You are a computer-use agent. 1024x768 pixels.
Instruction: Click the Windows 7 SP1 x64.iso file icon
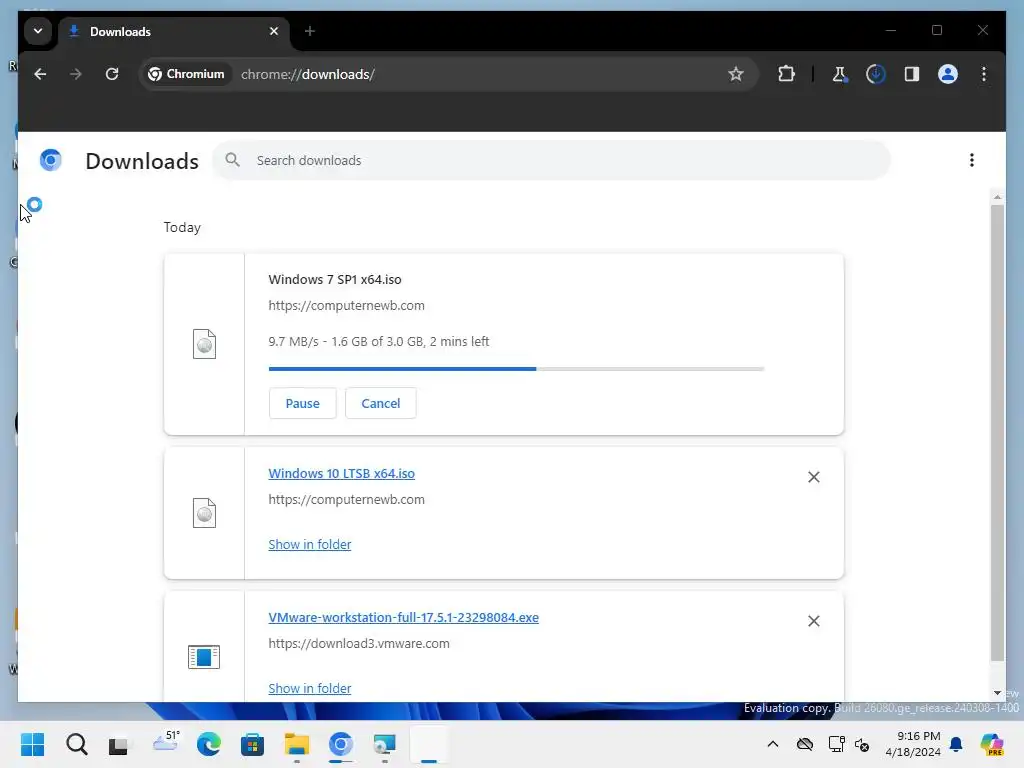pos(204,344)
